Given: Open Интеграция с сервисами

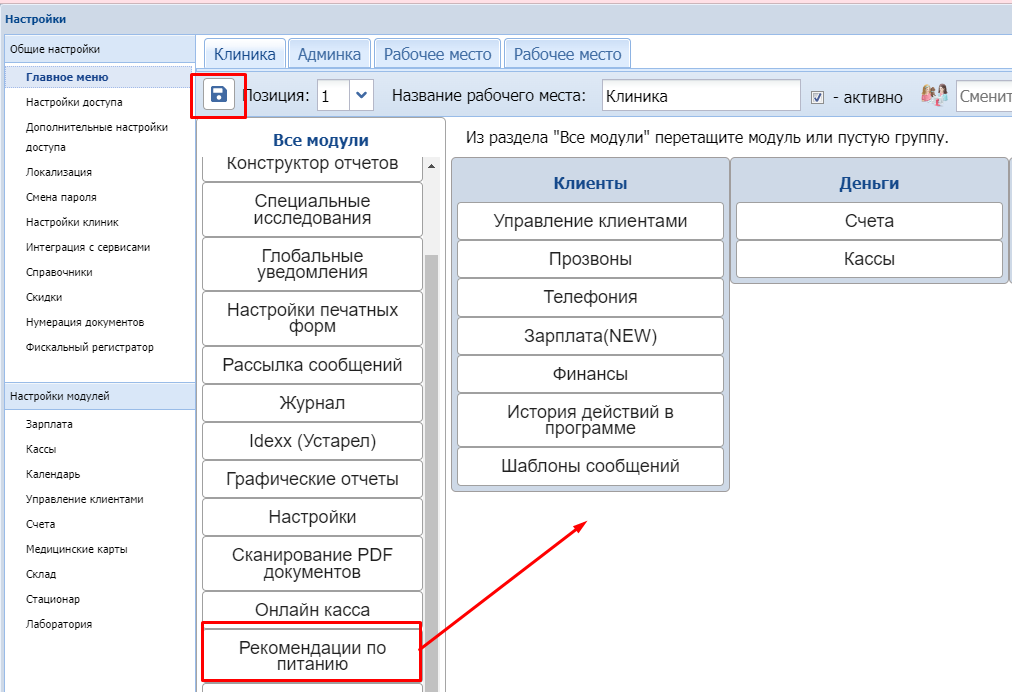Looking at the screenshot, I should [88, 247].
